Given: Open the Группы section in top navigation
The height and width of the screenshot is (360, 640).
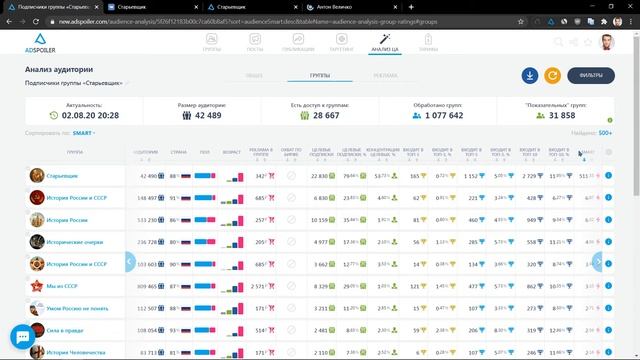Looking at the screenshot, I should 211,42.
